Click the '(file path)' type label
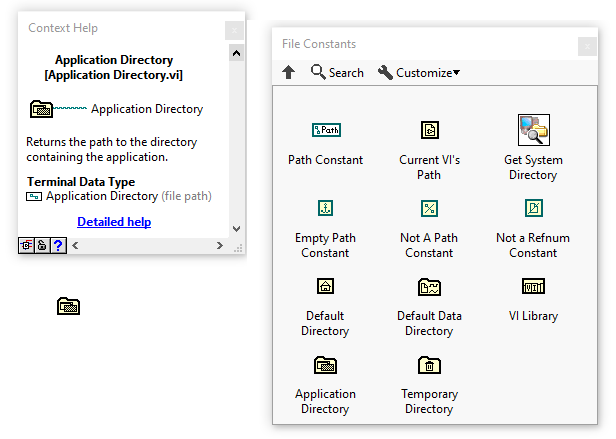The width and height of the screenshot is (616, 439). pyautogui.click(x=187, y=196)
